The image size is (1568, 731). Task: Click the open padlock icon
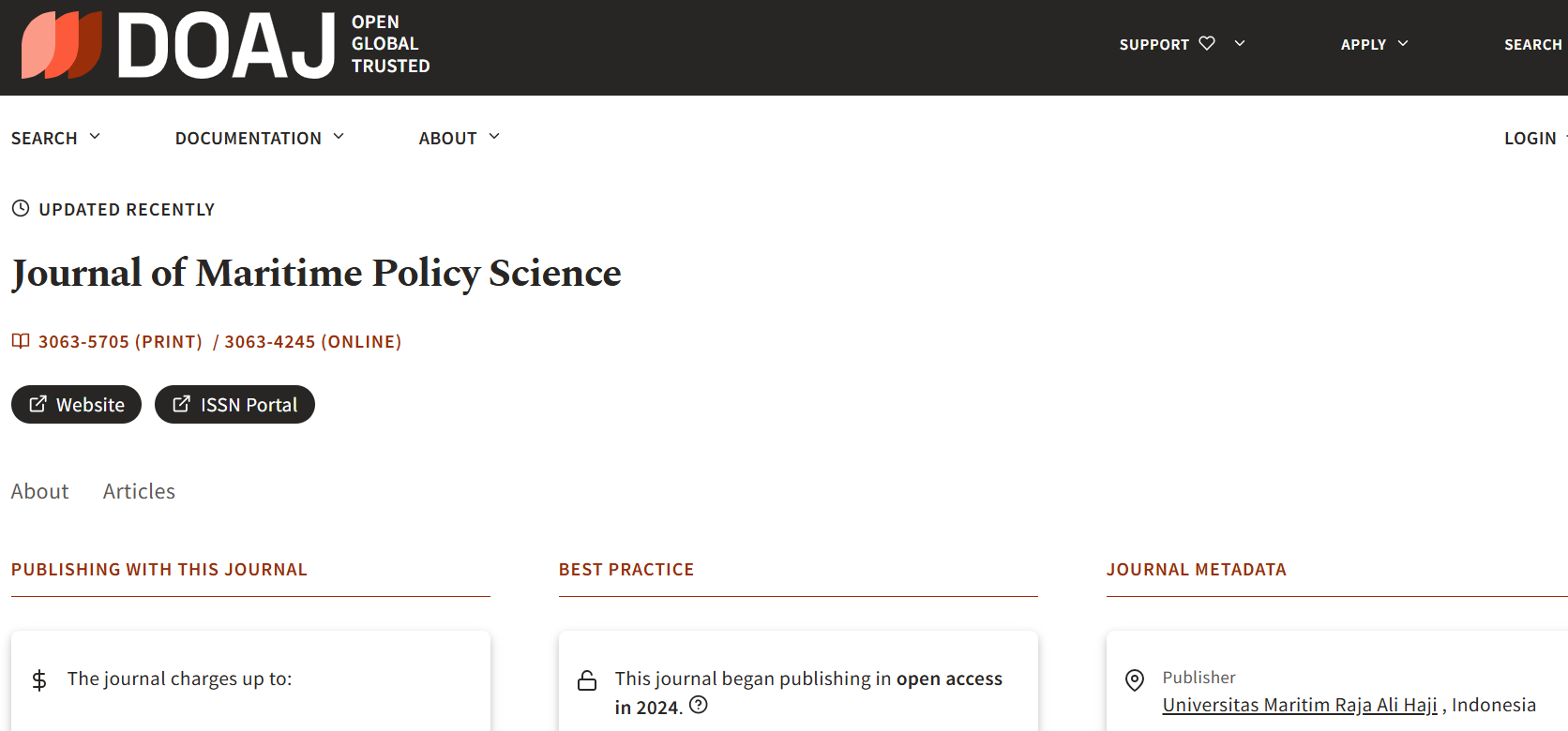pos(587,680)
